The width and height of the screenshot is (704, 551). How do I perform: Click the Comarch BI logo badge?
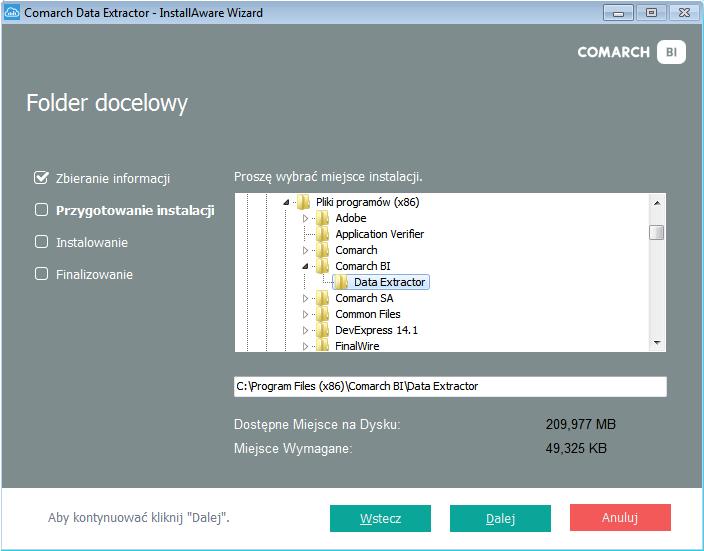(x=671, y=52)
